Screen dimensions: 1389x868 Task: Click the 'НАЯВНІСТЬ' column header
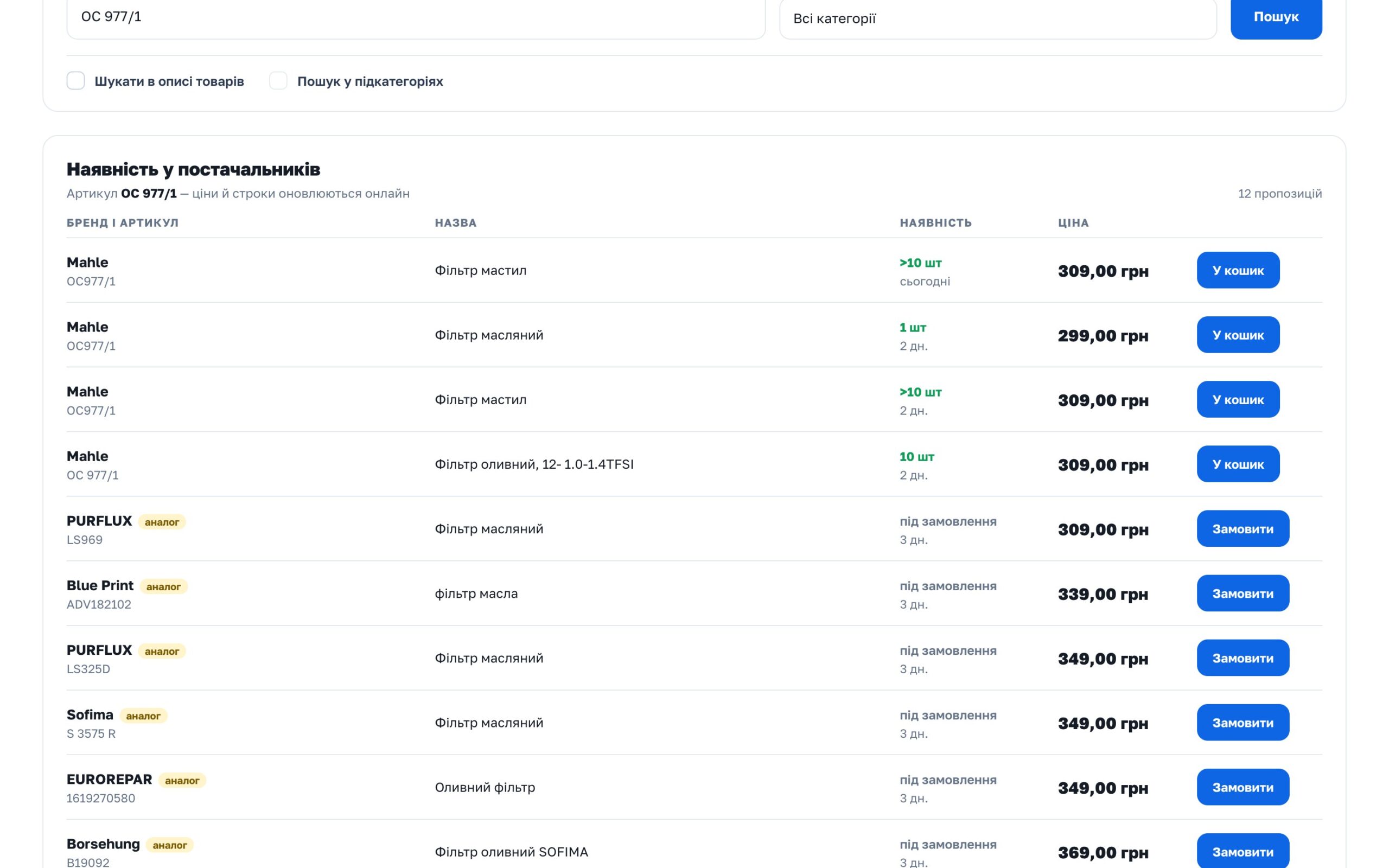point(935,223)
